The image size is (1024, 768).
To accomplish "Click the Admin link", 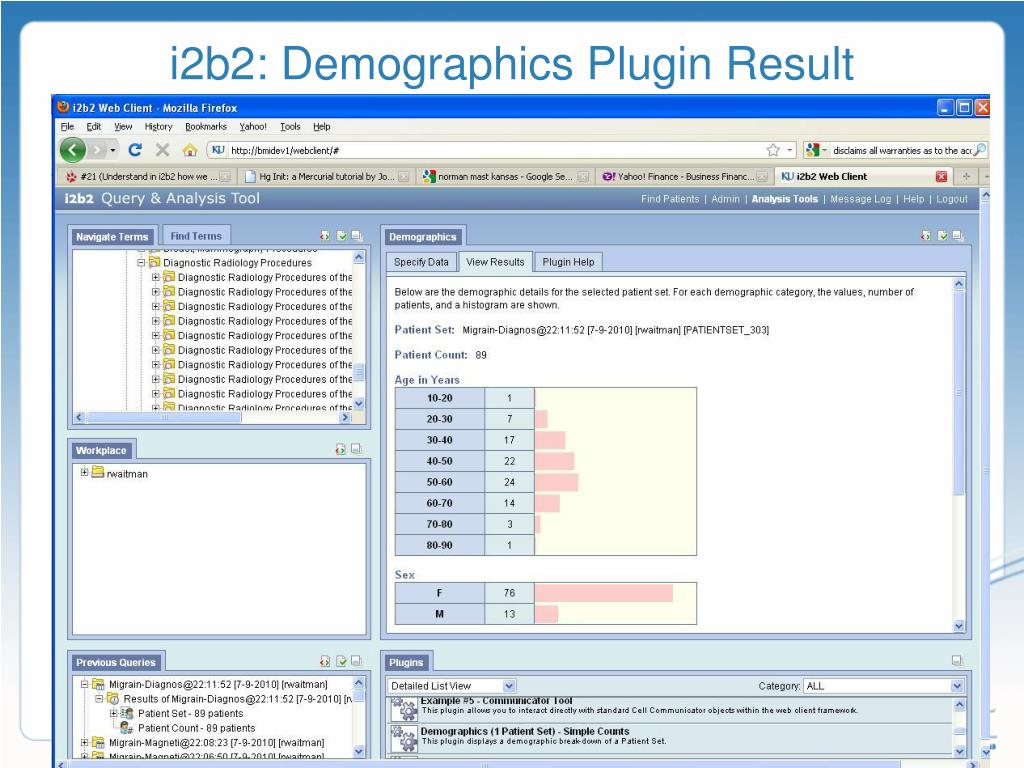I will pyautogui.click(x=726, y=199).
